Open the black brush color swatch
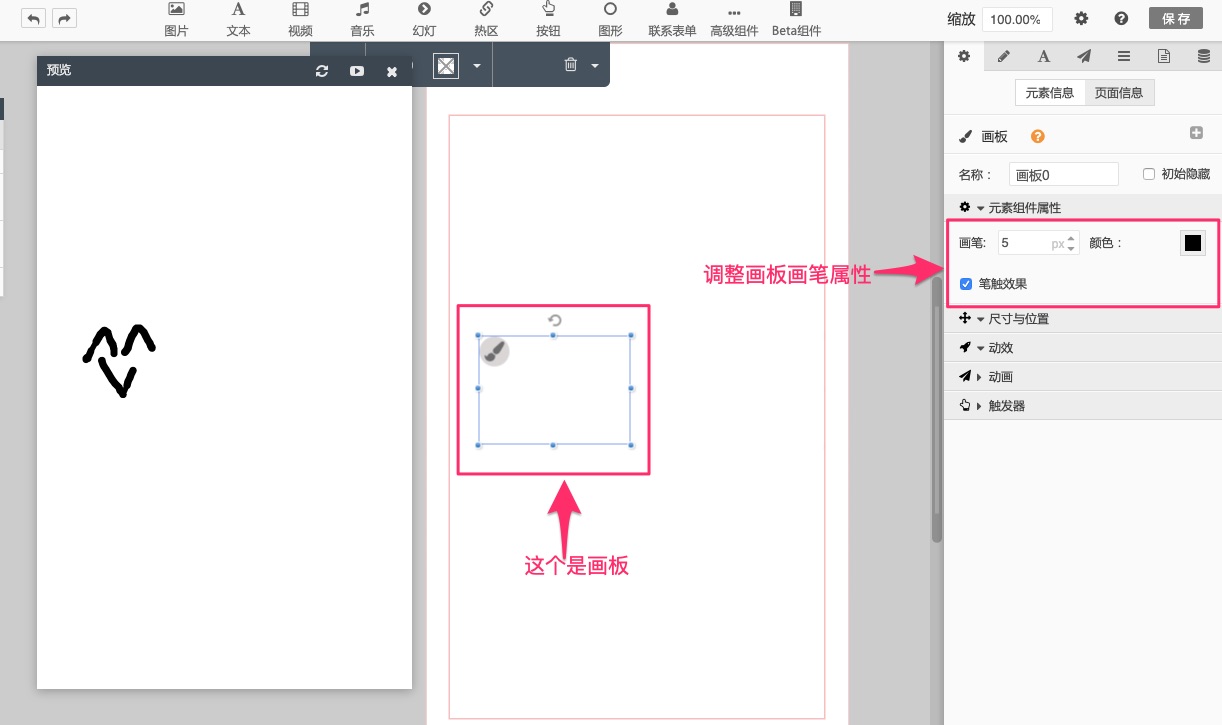 tap(1192, 243)
